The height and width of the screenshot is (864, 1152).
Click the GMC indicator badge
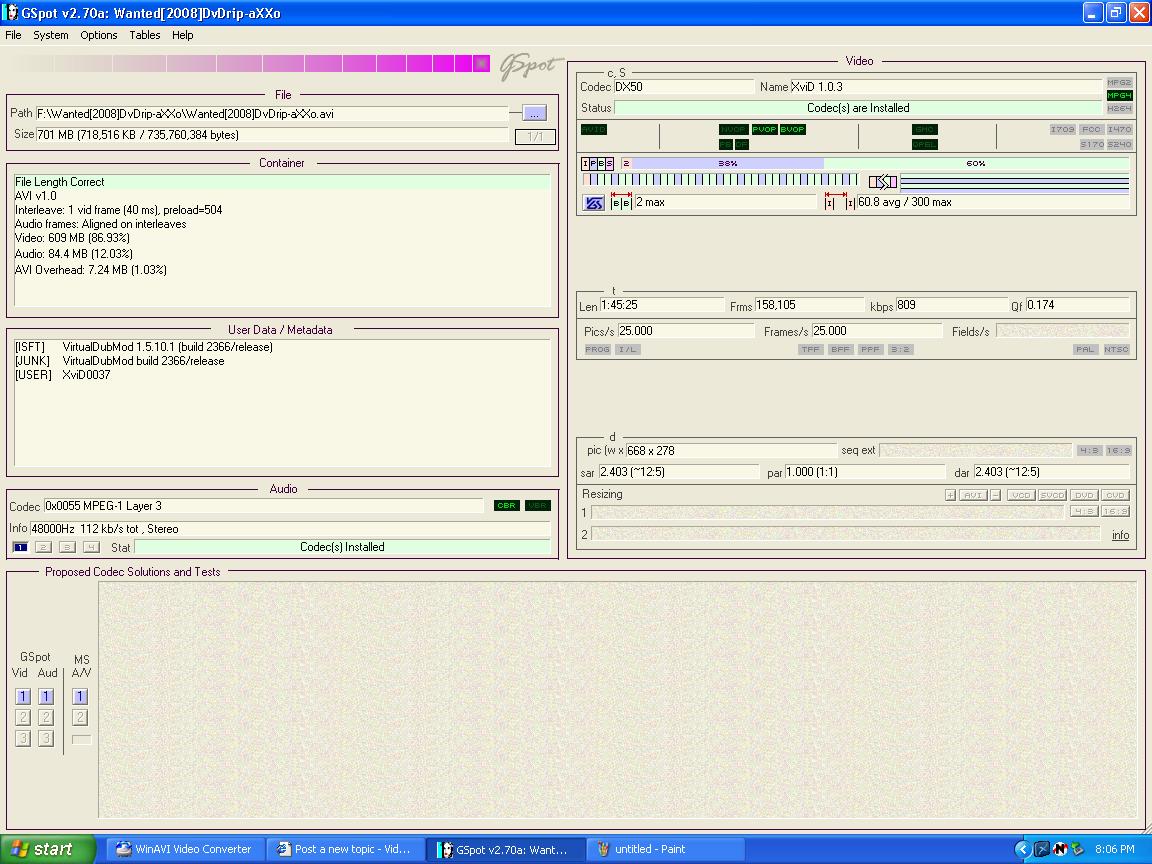(924, 129)
